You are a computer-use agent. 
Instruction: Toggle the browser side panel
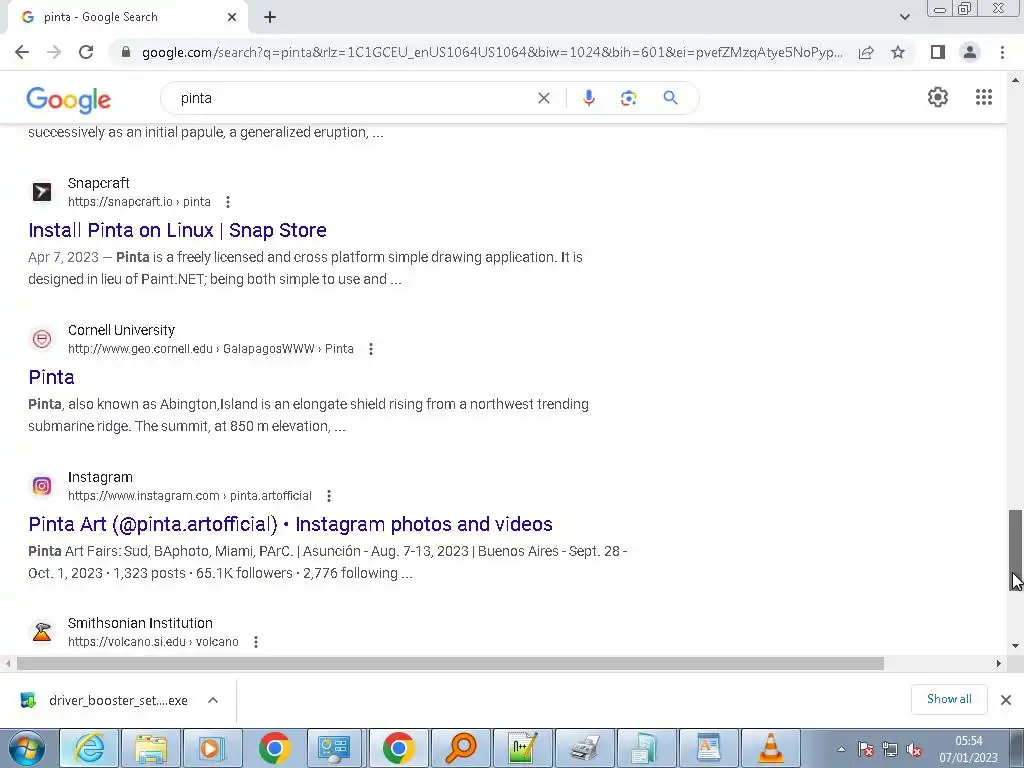938,52
